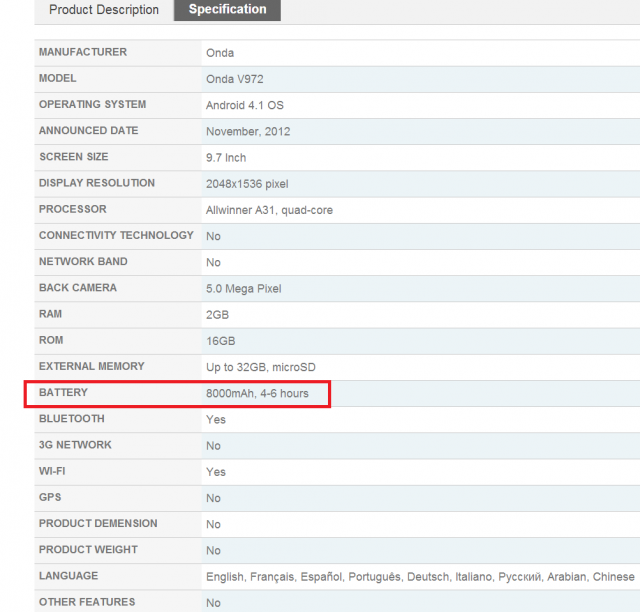Image resolution: width=640 pixels, height=612 pixels.
Task: Click the MODEL label
Action: click(58, 78)
